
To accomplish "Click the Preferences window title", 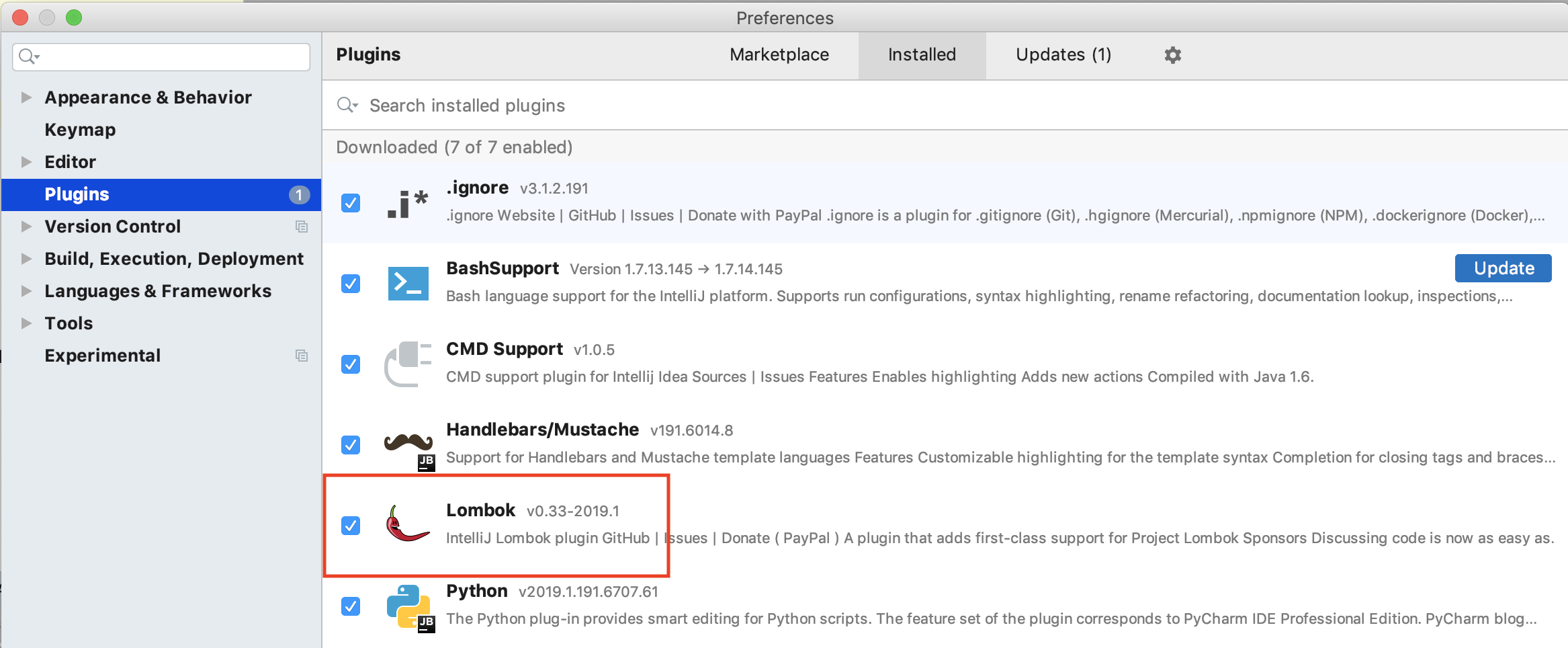I will click(x=785, y=18).
